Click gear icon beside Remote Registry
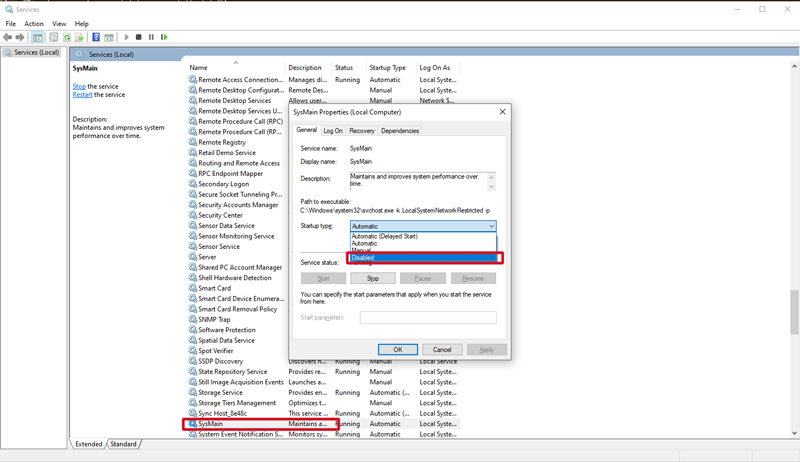This screenshot has height=462, width=800. (192, 142)
